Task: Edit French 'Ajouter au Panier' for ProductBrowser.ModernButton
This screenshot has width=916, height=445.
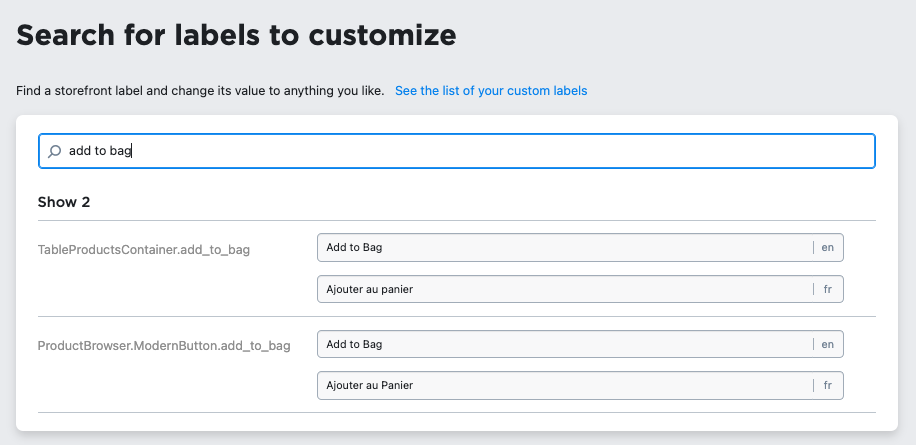Action: click(565, 385)
